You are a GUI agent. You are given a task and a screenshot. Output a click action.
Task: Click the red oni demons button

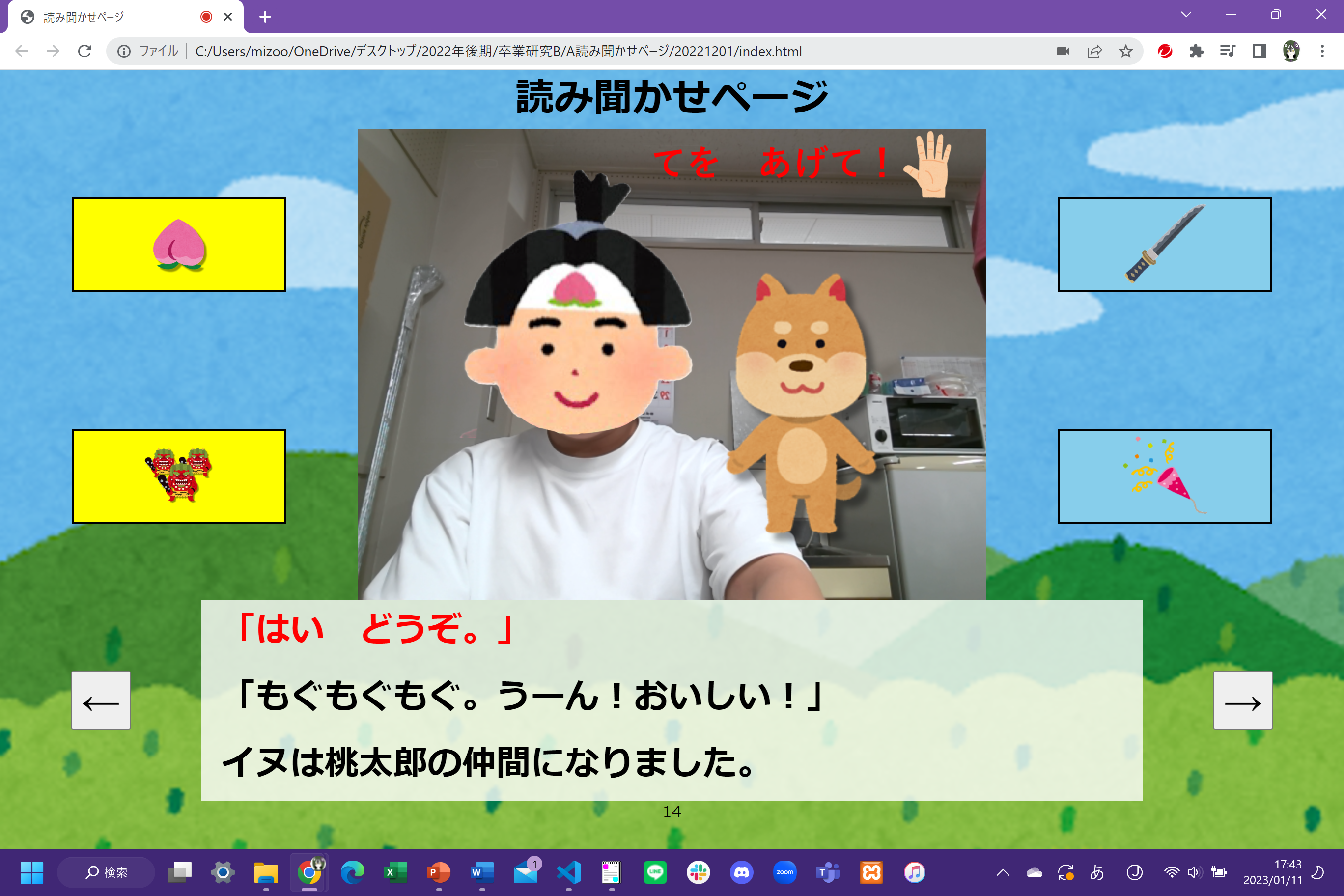coord(178,476)
